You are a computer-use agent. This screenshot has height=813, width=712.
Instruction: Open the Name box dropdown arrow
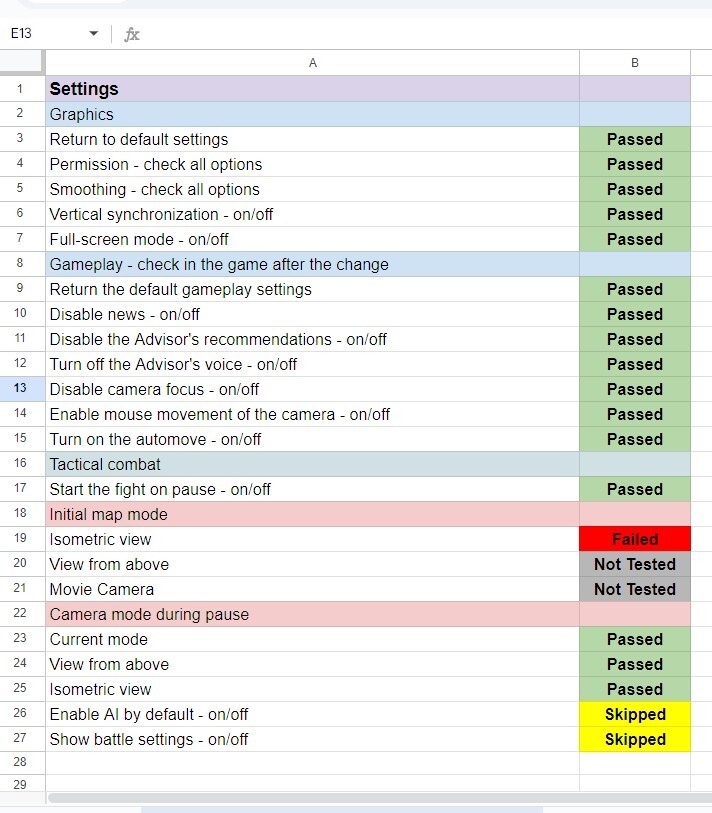click(94, 34)
